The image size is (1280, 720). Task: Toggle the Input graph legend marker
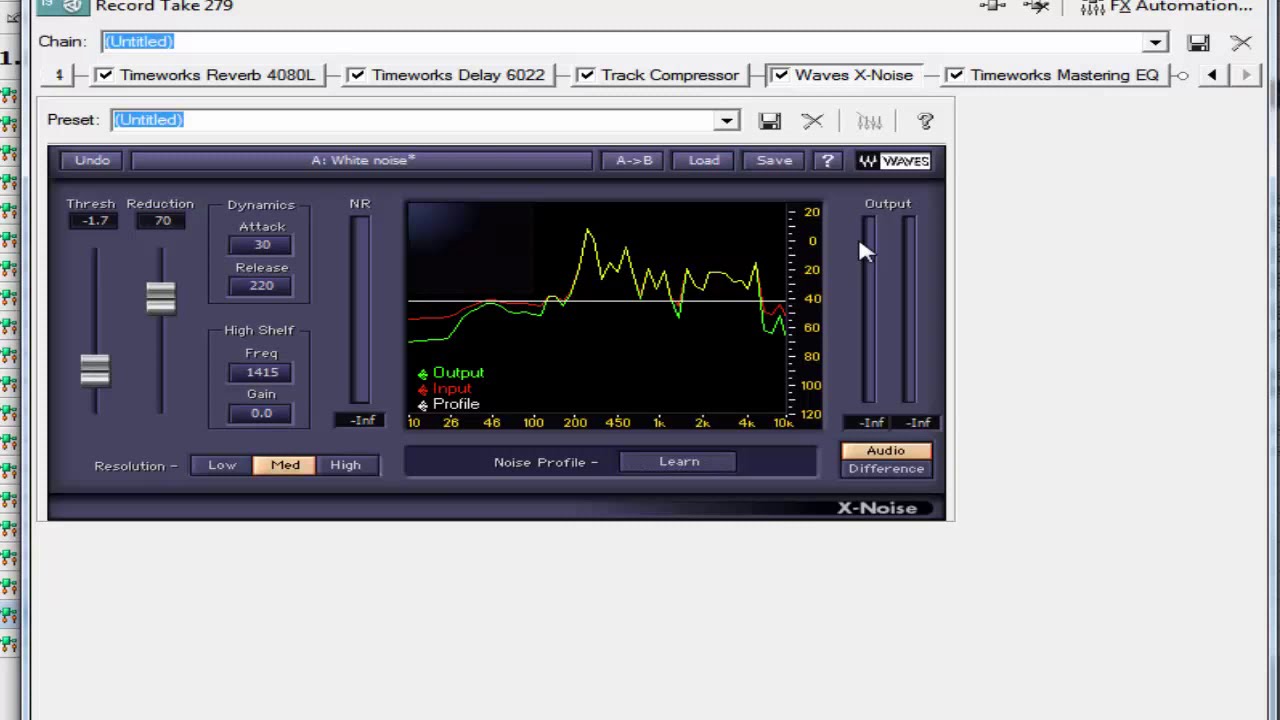423,389
